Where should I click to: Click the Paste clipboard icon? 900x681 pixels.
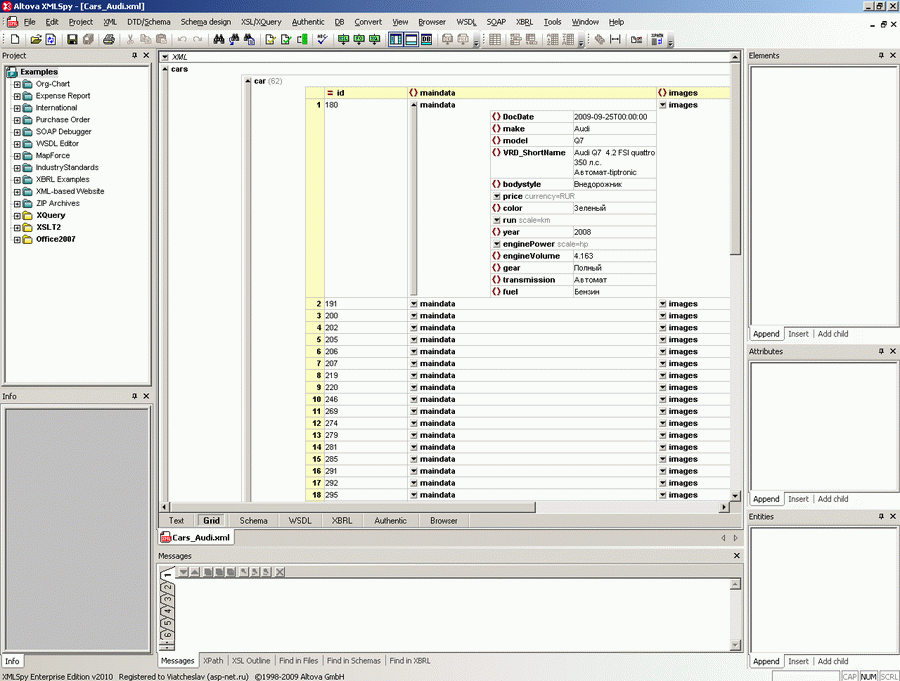tap(161, 39)
